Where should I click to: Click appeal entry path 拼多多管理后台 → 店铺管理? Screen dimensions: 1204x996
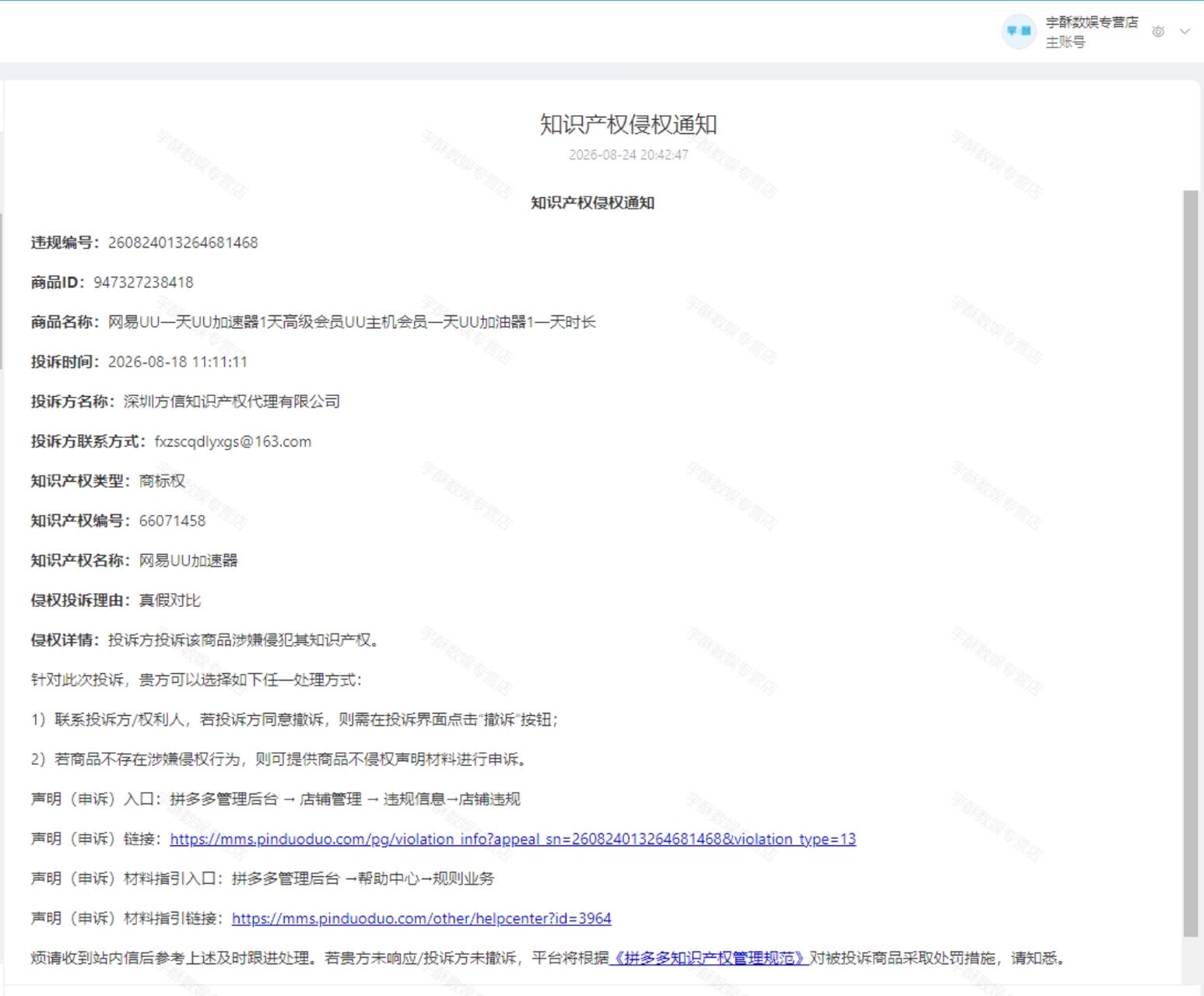(266, 799)
